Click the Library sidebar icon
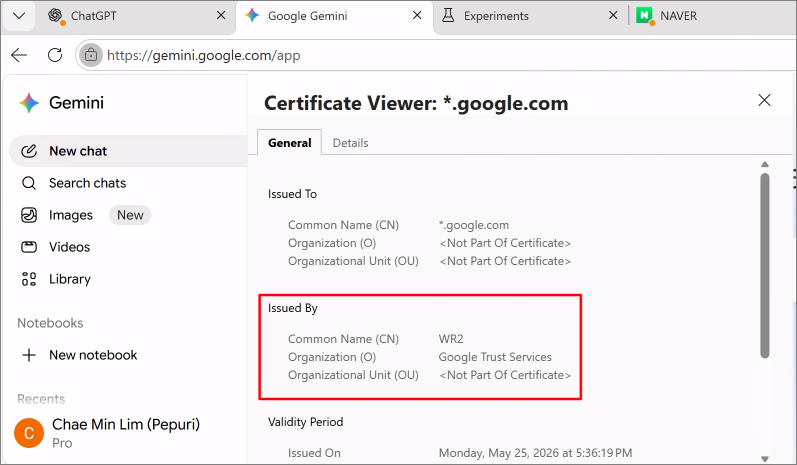797x465 pixels. (29, 279)
